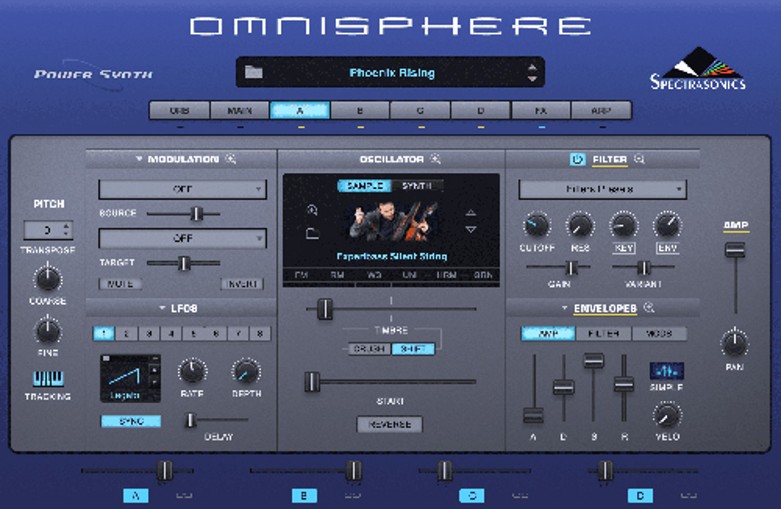The height and width of the screenshot is (509, 781).
Task: Click the LFO Depth knob
Action: (246, 372)
